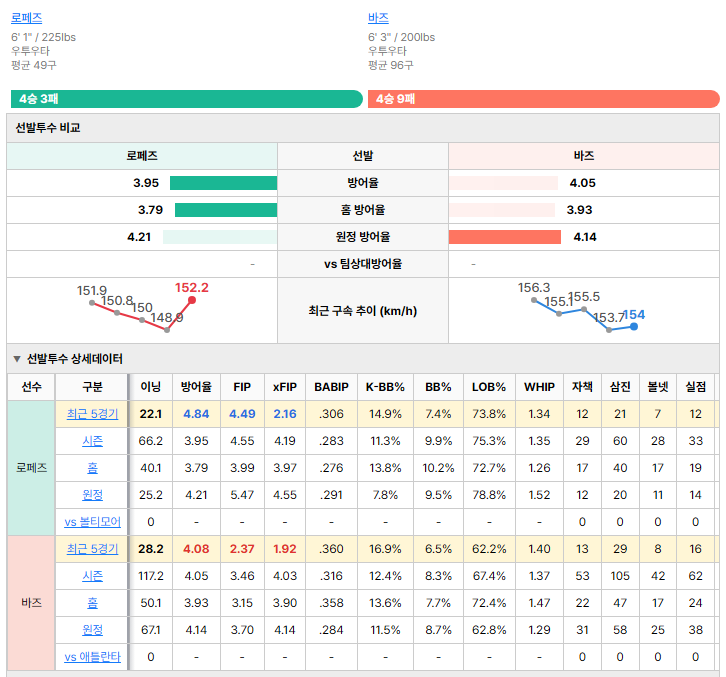The height and width of the screenshot is (677, 726).
Task: Open 로페즈 시즌 stats link
Action: 92,441
